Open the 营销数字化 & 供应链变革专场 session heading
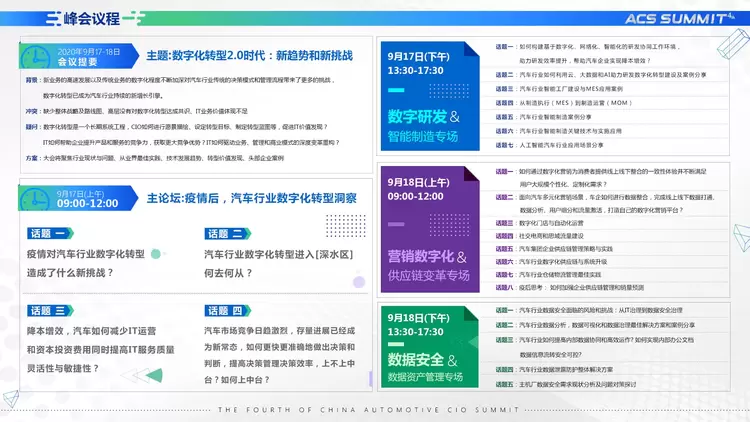 coord(429,265)
